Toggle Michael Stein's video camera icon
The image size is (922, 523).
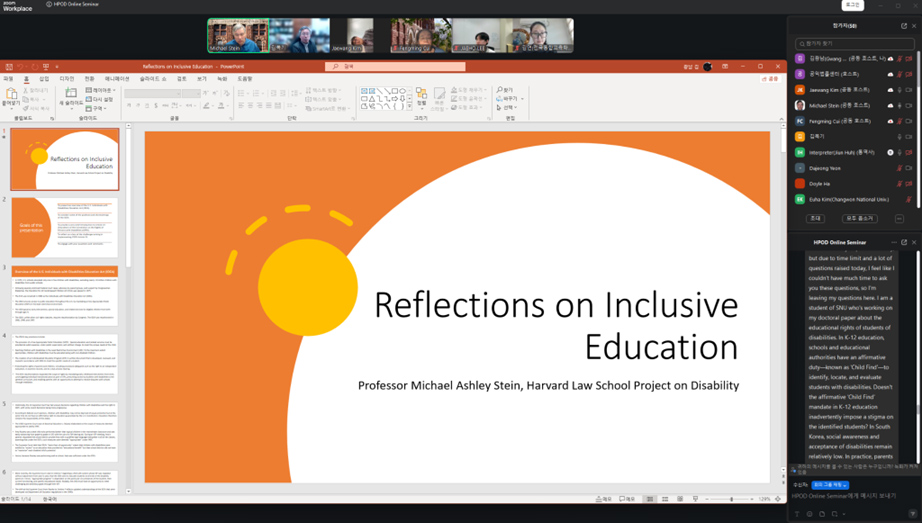pyautogui.click(x=908, y=105)
